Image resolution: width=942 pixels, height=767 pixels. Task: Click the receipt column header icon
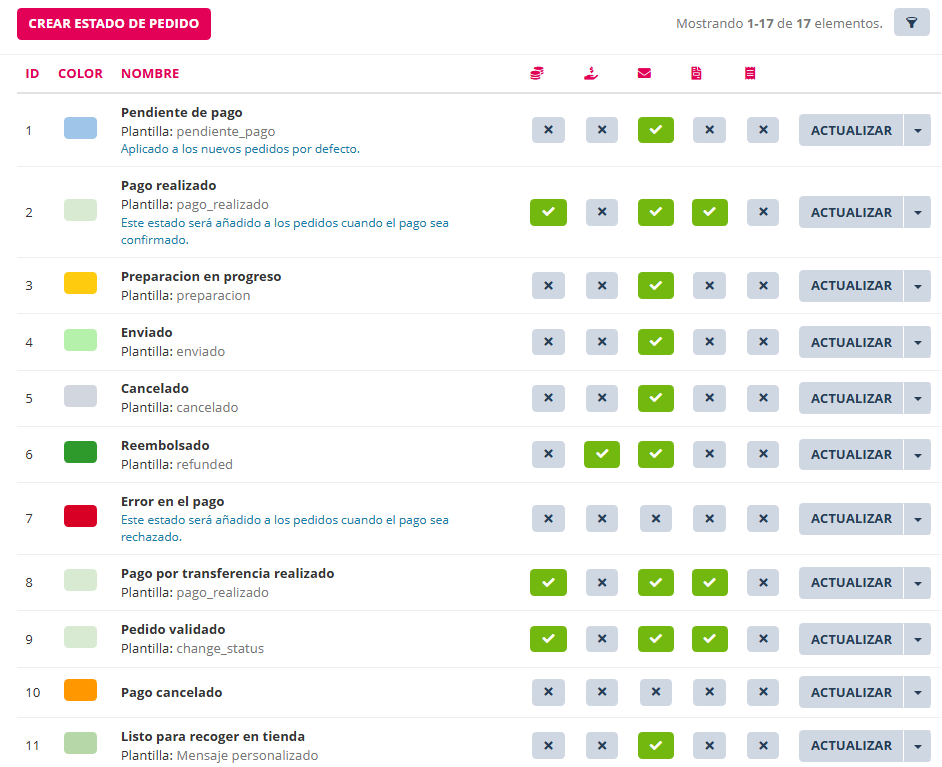[x=750, y=73]
